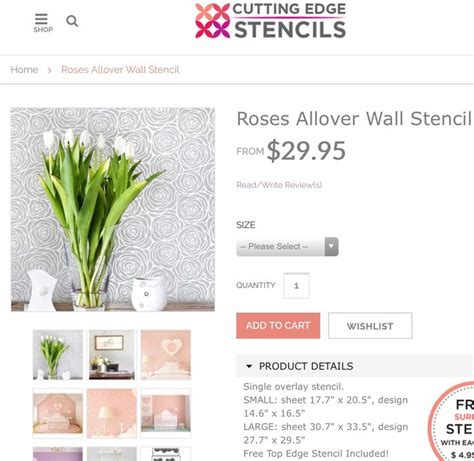Select the pink lamp close-up thumbnail

pyautogui.click(x=112, y=413)
